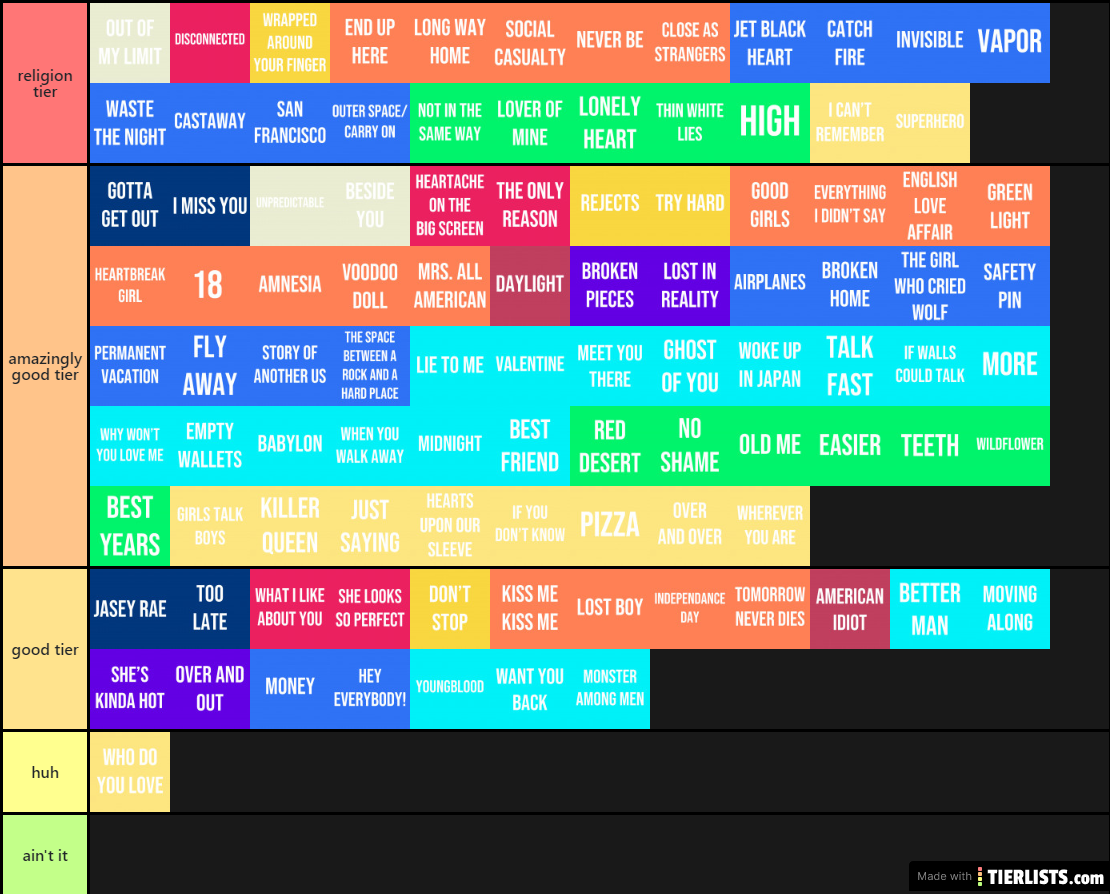Image resolution: width=1110 pixels, height=894 pixels.
Task: Click the 'huh' tier label
Action: (45, 772)
